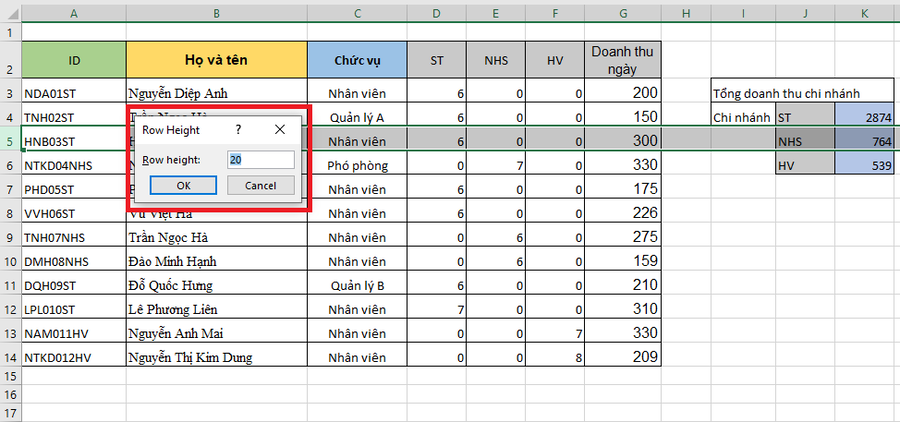Select cell NTKD04NHS
Image resolution: width=900 pixels, height=422 pixels.
pyautogui.click(x=73, y=165)
